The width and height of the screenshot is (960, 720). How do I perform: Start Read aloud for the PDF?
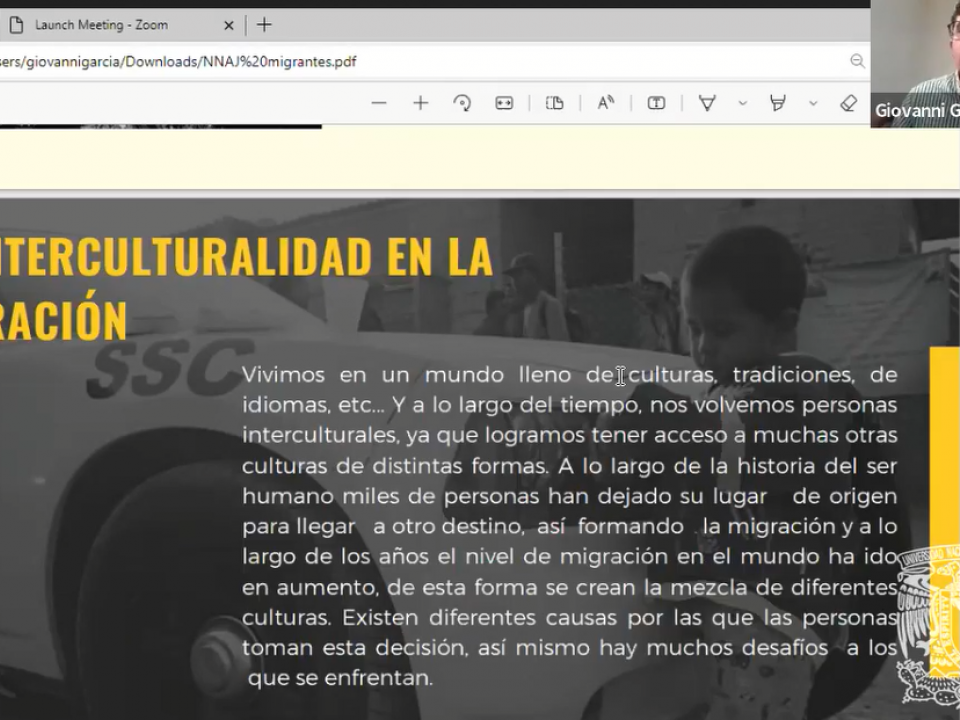[x=606, y=103]
